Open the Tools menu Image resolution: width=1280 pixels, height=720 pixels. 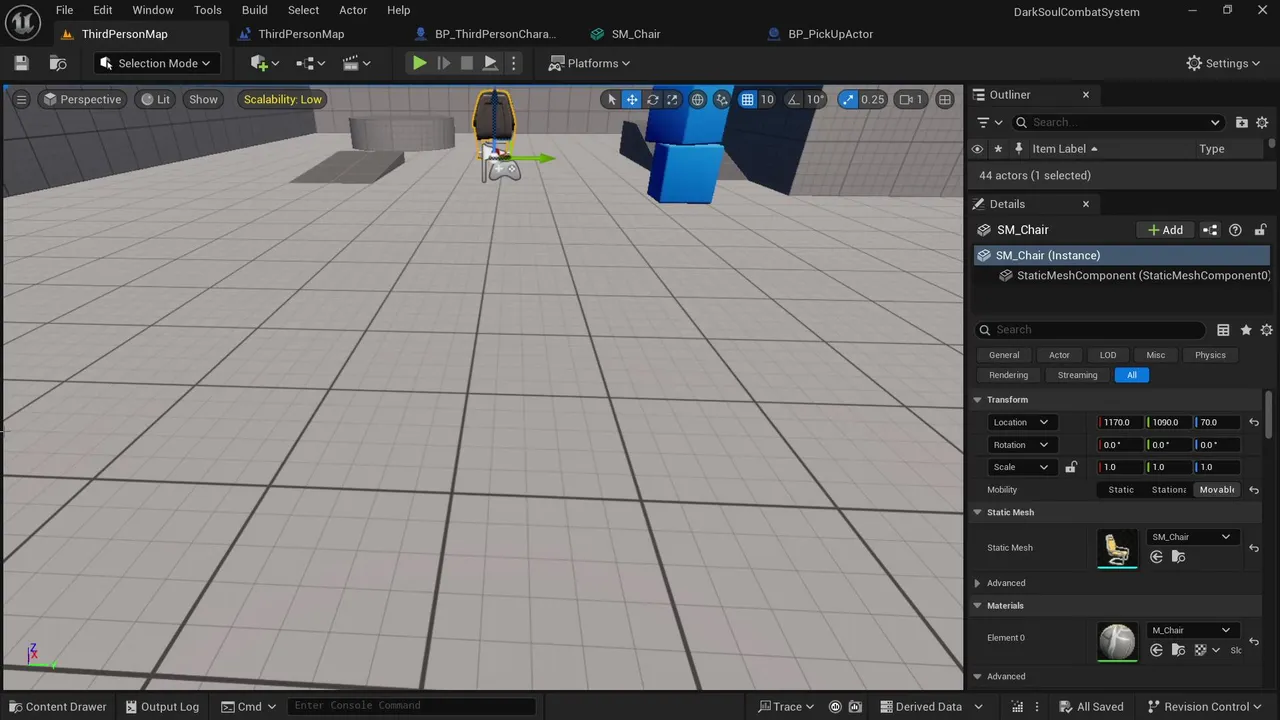coord(208,10)
